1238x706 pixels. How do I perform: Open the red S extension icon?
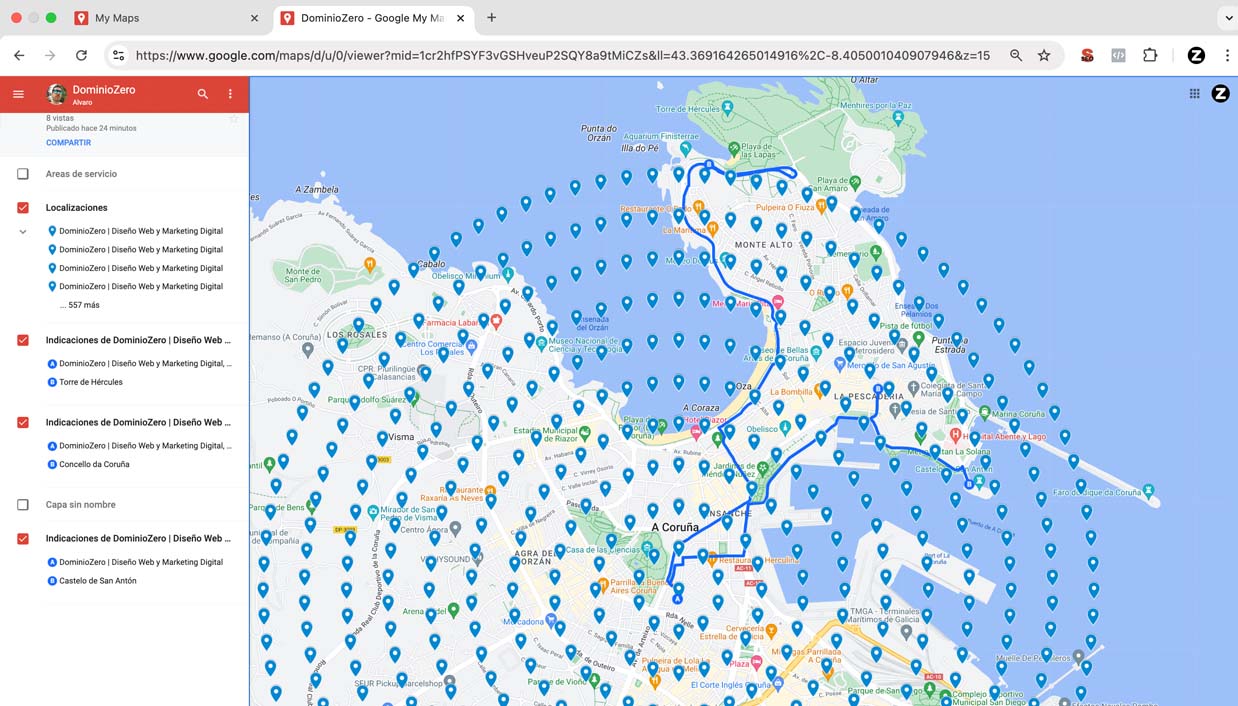(x=1087, y=56)
